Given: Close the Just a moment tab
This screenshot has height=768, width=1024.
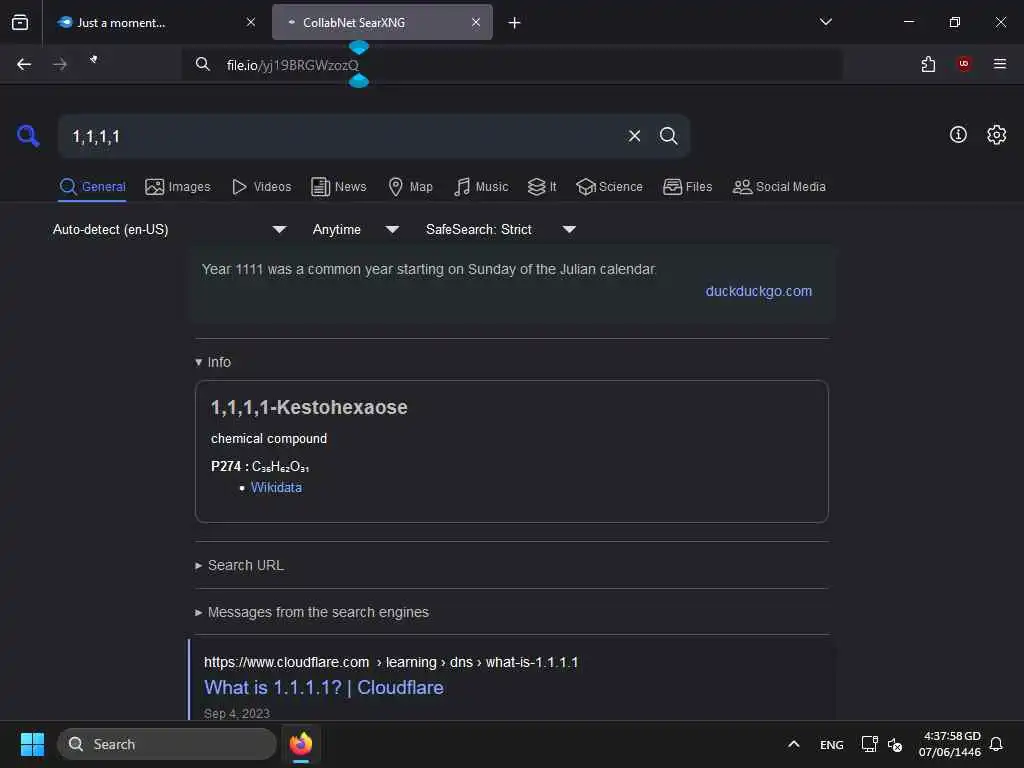Looking at the screenshot, I should [x=251, y=22].
